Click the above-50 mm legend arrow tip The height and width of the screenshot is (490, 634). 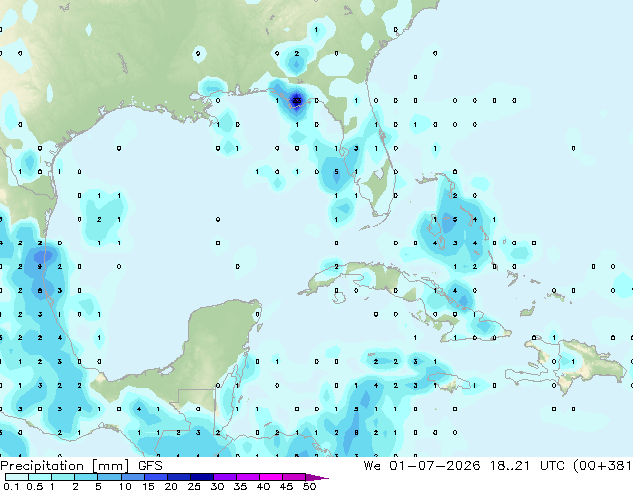(317, 477)
